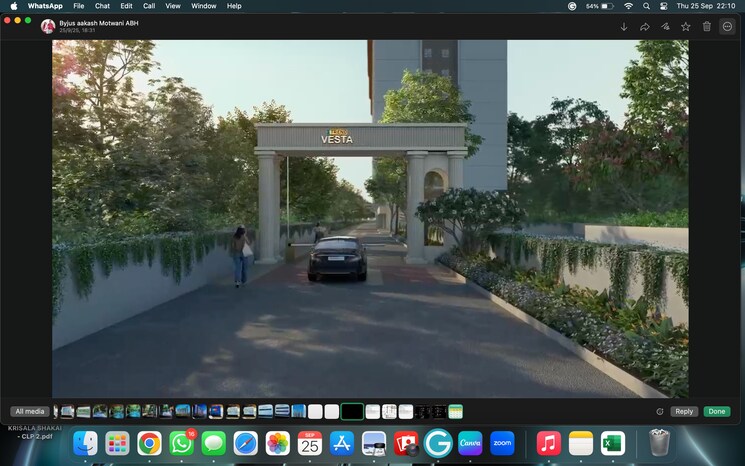
Task: Click the emoji reaction icon beside Reply
Action: [x=660, y=411]
